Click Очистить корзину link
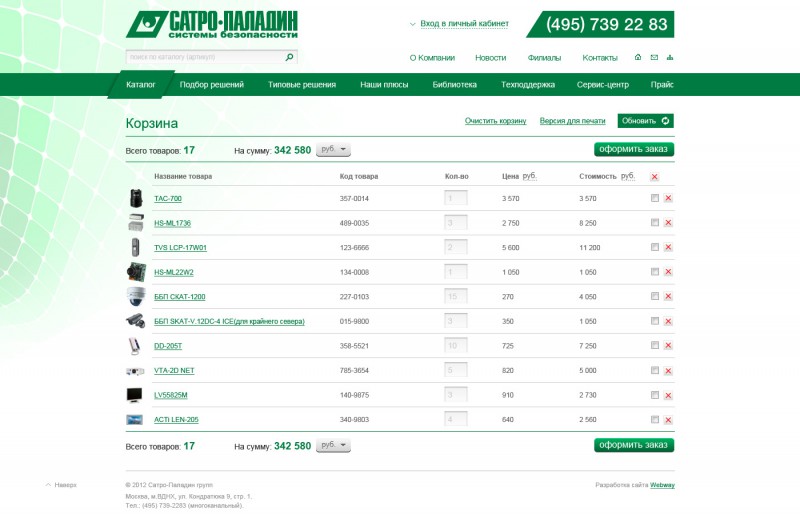The height and width of the screenshot is (514, 800). pyautogui.click(x=495, y=121)
